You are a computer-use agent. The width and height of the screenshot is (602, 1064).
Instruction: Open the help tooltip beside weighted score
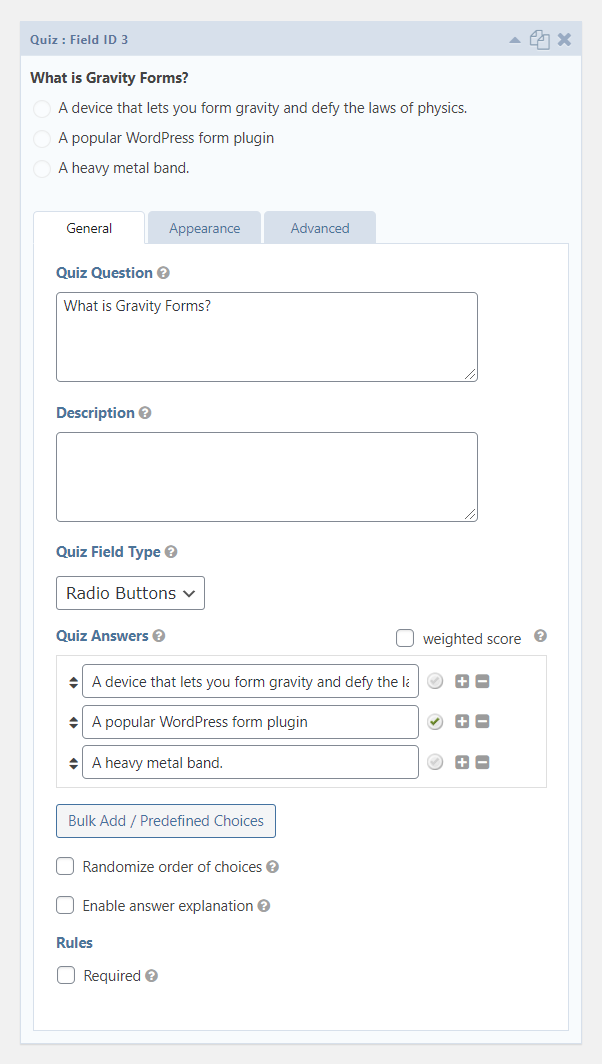540,637
